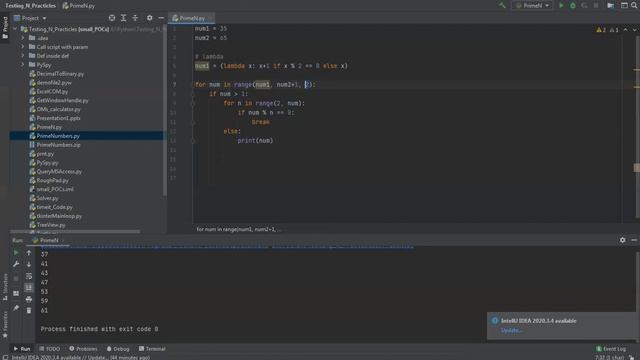This screenshot has height=360, width=640.
Task: Click Select Opened File target icon
Action: click(x=112, y=18)
